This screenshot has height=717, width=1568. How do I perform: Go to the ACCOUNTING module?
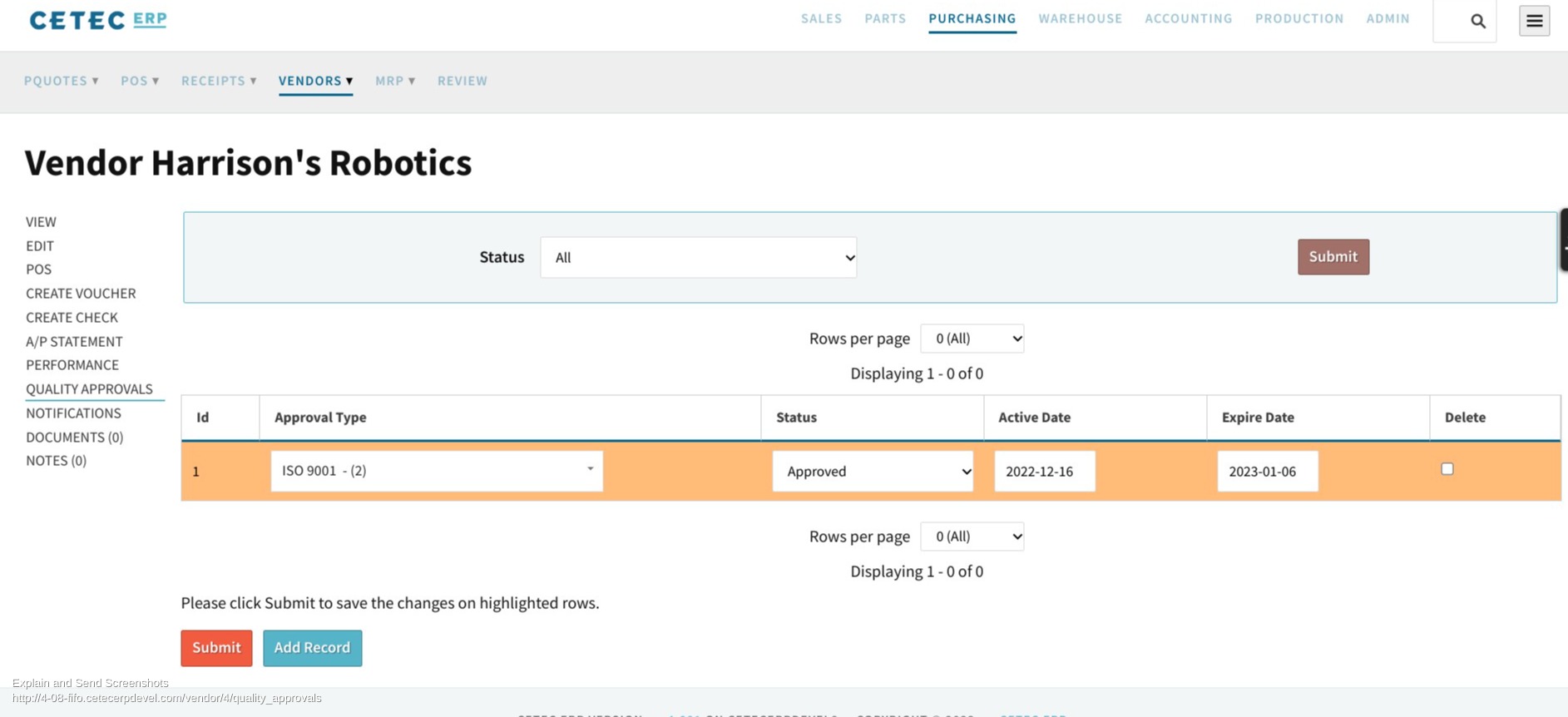1189,18
